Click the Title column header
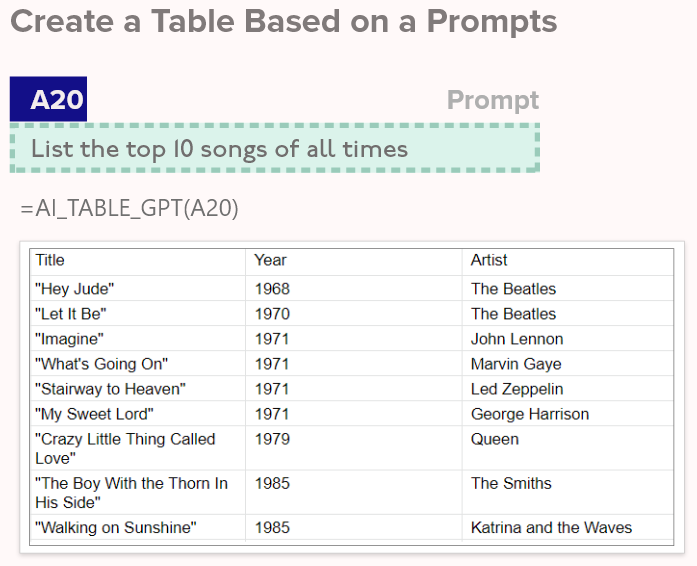Image resolution: width=697 pixels, height=566 pixels. [x=137, y=261]
